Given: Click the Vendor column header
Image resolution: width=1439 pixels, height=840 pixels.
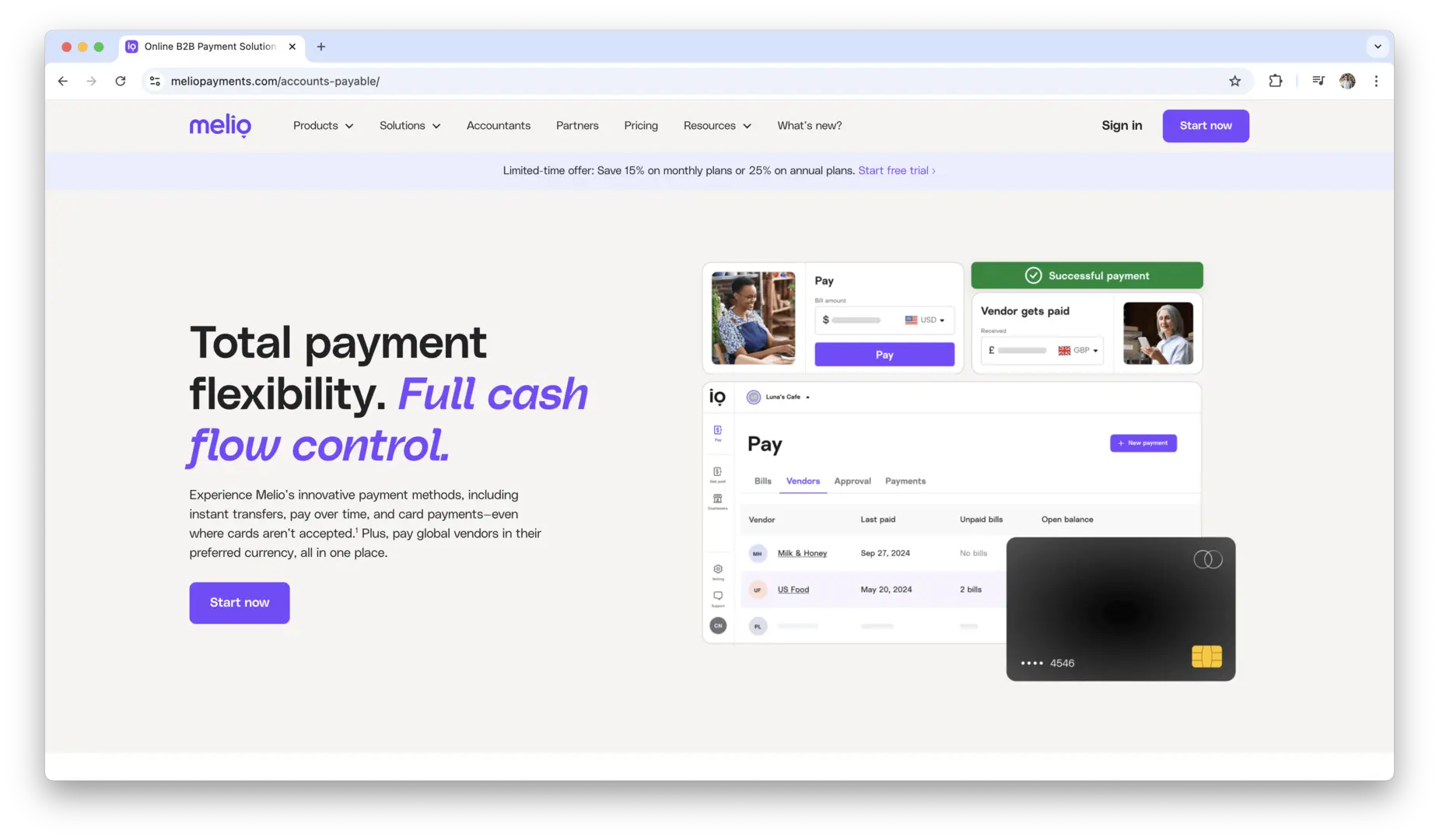Looking at the screenshot, I should coord(762,520).
